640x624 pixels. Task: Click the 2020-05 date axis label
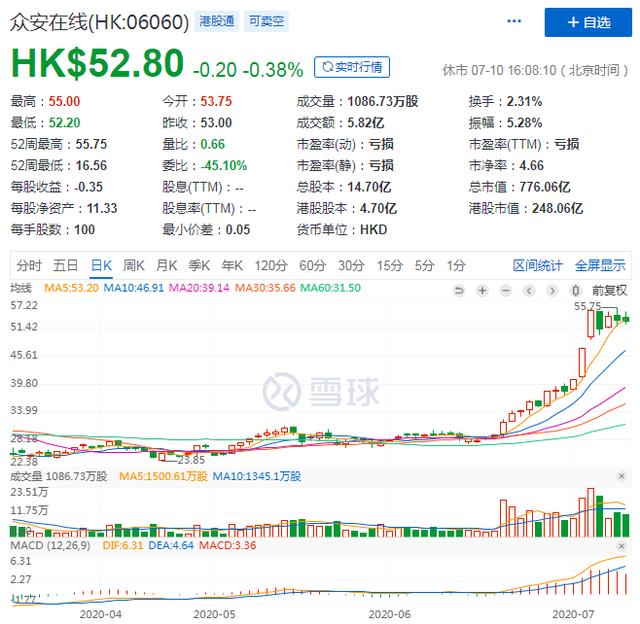pyautogui.click(x=214, y=614)
